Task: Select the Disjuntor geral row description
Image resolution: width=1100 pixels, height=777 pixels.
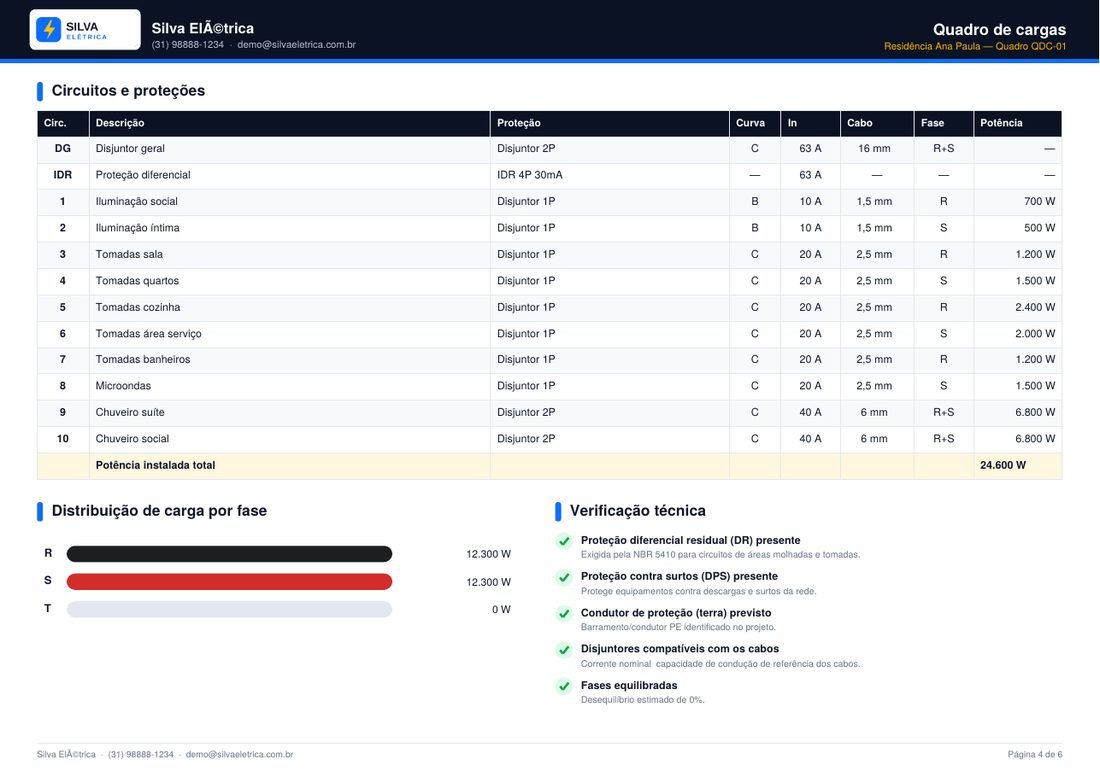Action: (130, 149)
